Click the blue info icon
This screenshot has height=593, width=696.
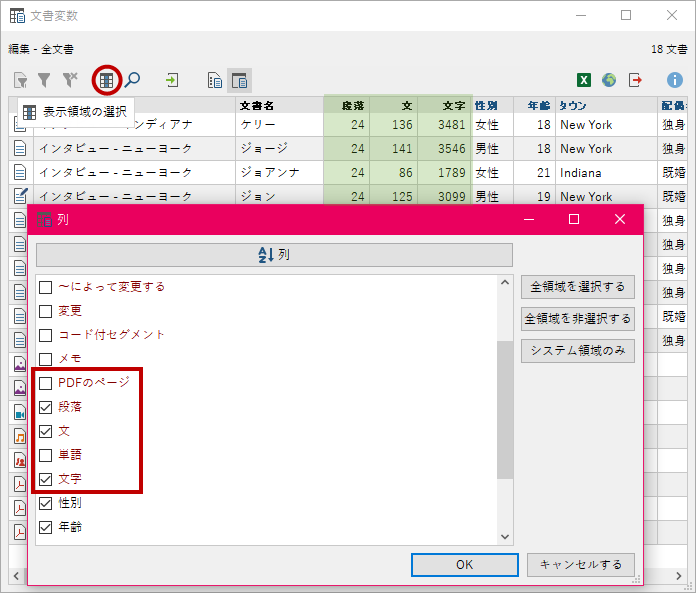(675, 80)
